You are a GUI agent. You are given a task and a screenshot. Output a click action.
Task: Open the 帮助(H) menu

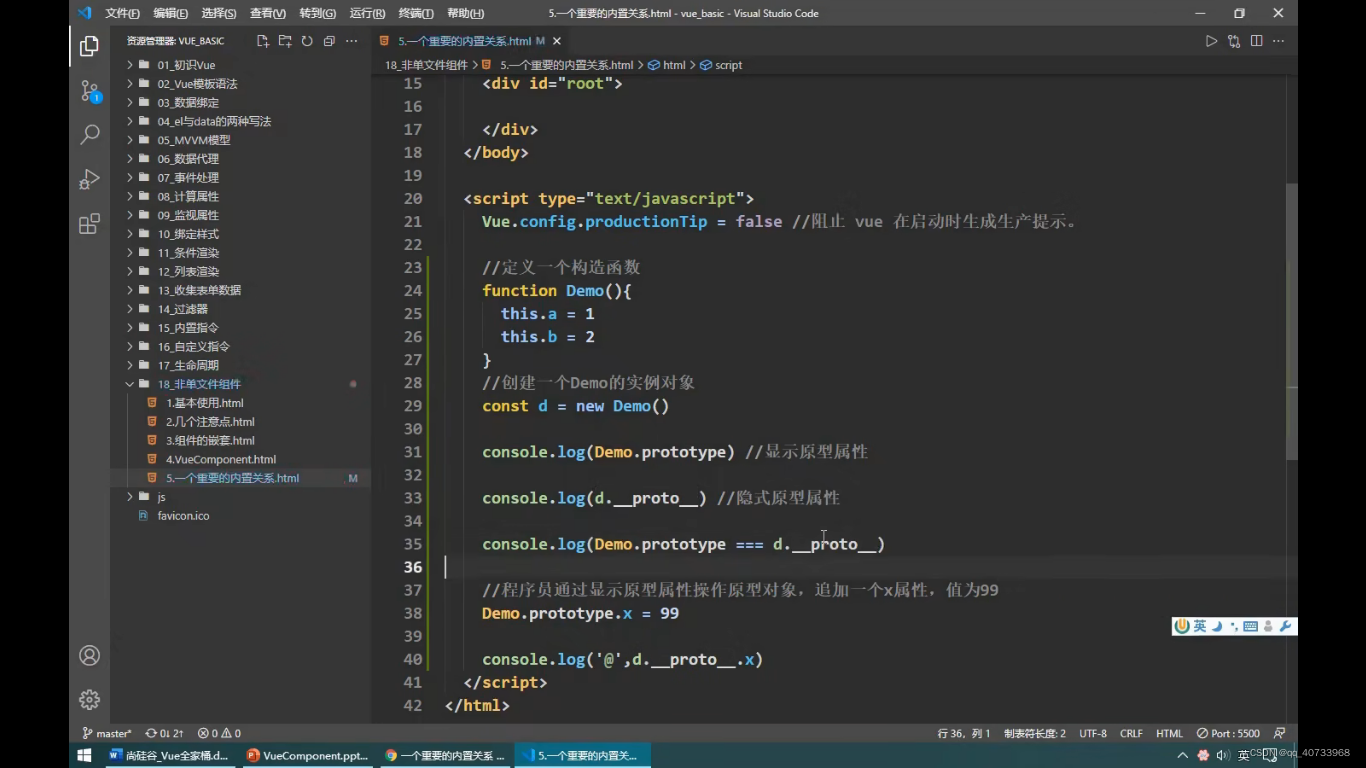click(465, 13)
